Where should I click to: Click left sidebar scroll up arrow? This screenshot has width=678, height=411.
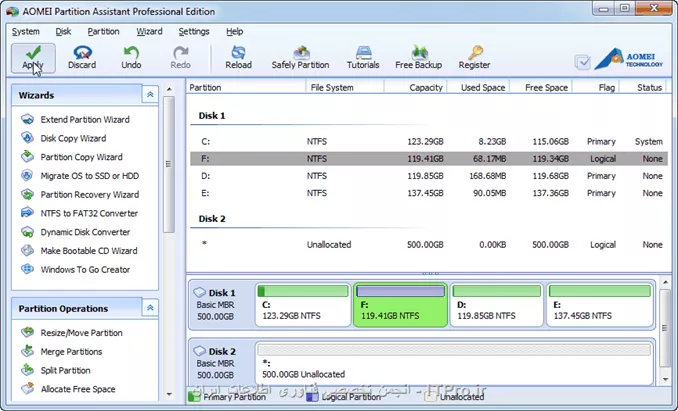169,89
